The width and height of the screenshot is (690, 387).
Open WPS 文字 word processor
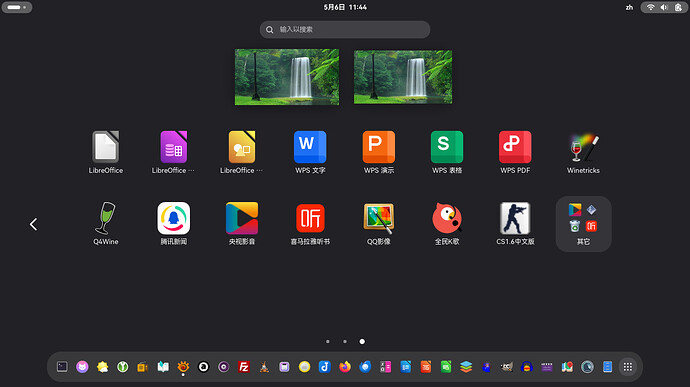pos(310,152)
